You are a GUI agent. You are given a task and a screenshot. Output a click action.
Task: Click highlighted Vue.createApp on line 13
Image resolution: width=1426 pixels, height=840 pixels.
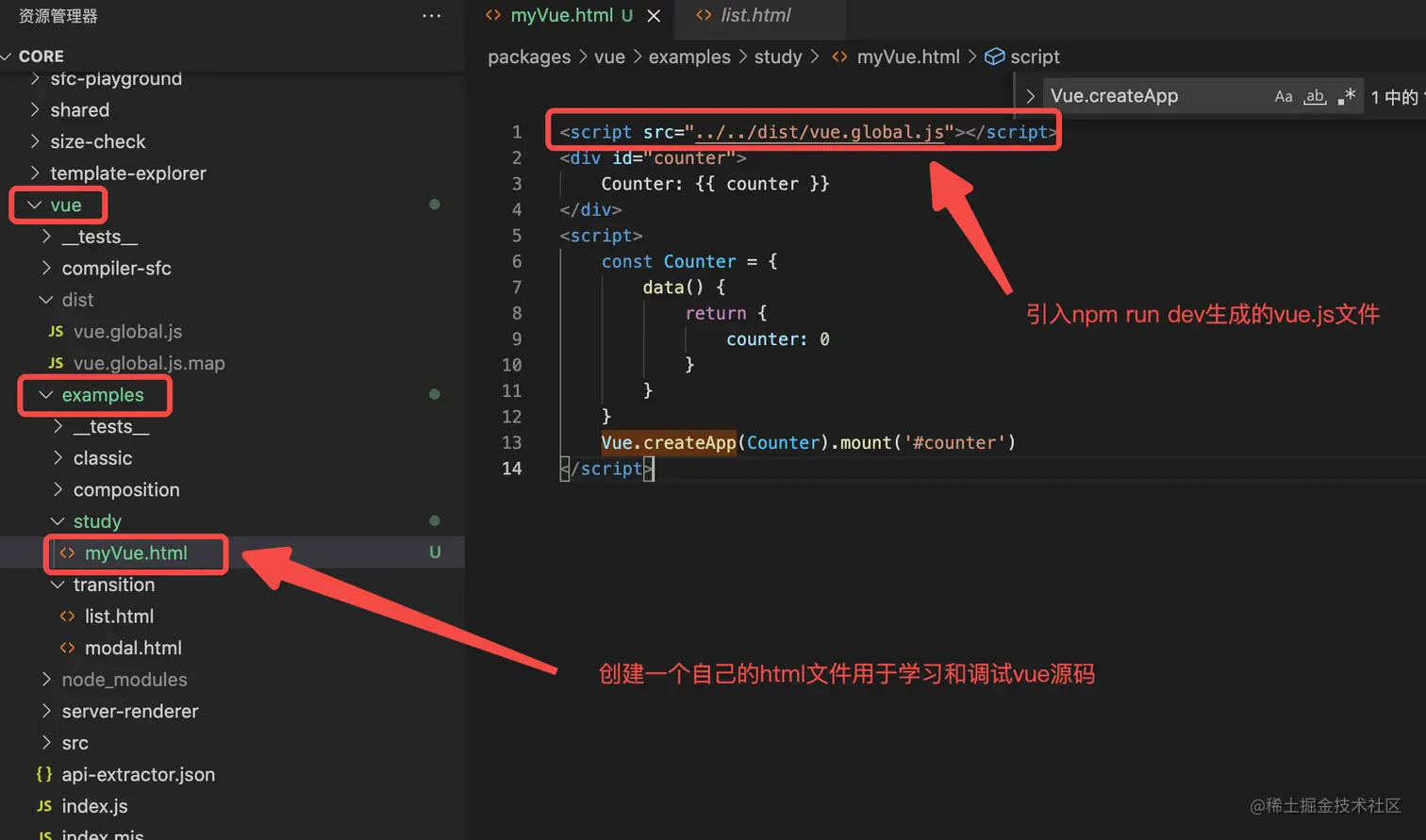point(669,442)
